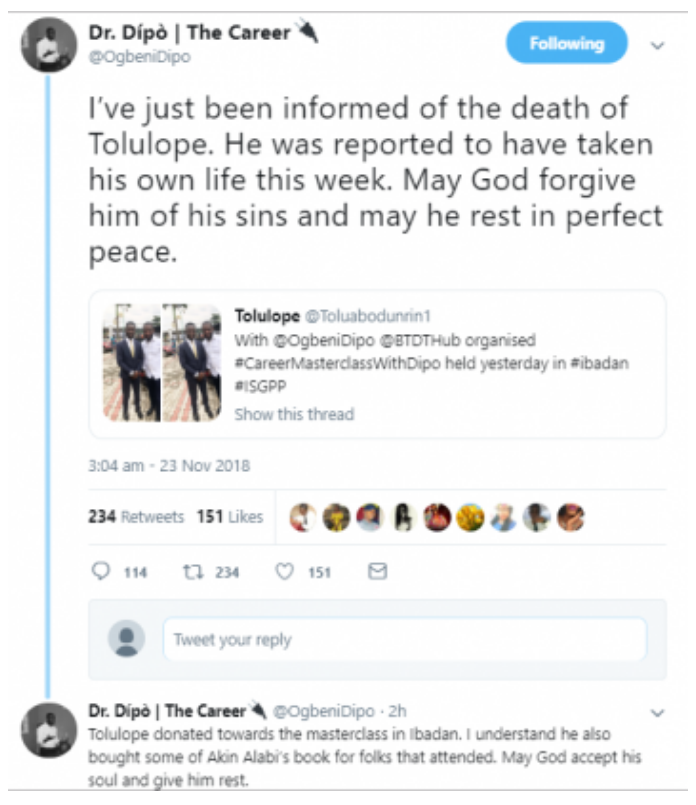Open Dr. Dípò's profile avatar at top
696x805 pixels.
[x=49, y=45]
